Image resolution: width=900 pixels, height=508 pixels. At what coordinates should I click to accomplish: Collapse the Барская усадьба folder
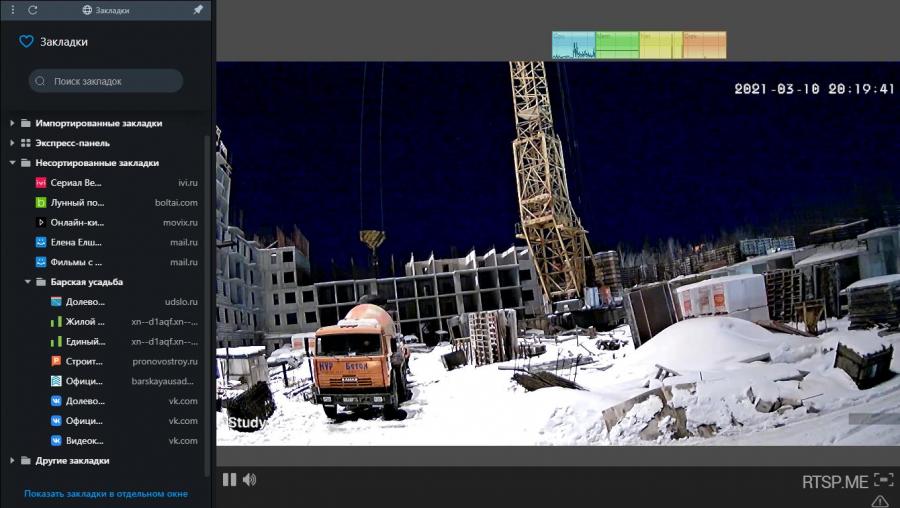29,282
